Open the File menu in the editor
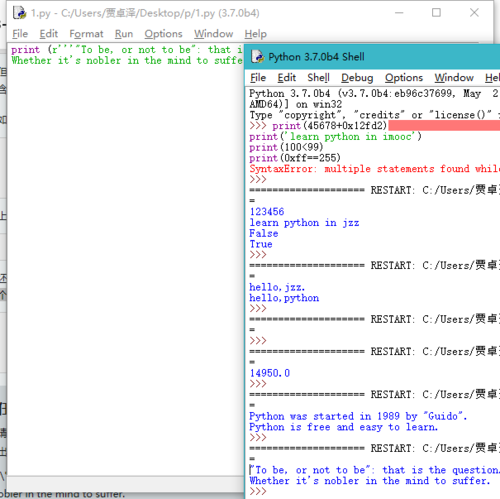The width and height of the screenshot is (500, 499). tap(20, 34)
